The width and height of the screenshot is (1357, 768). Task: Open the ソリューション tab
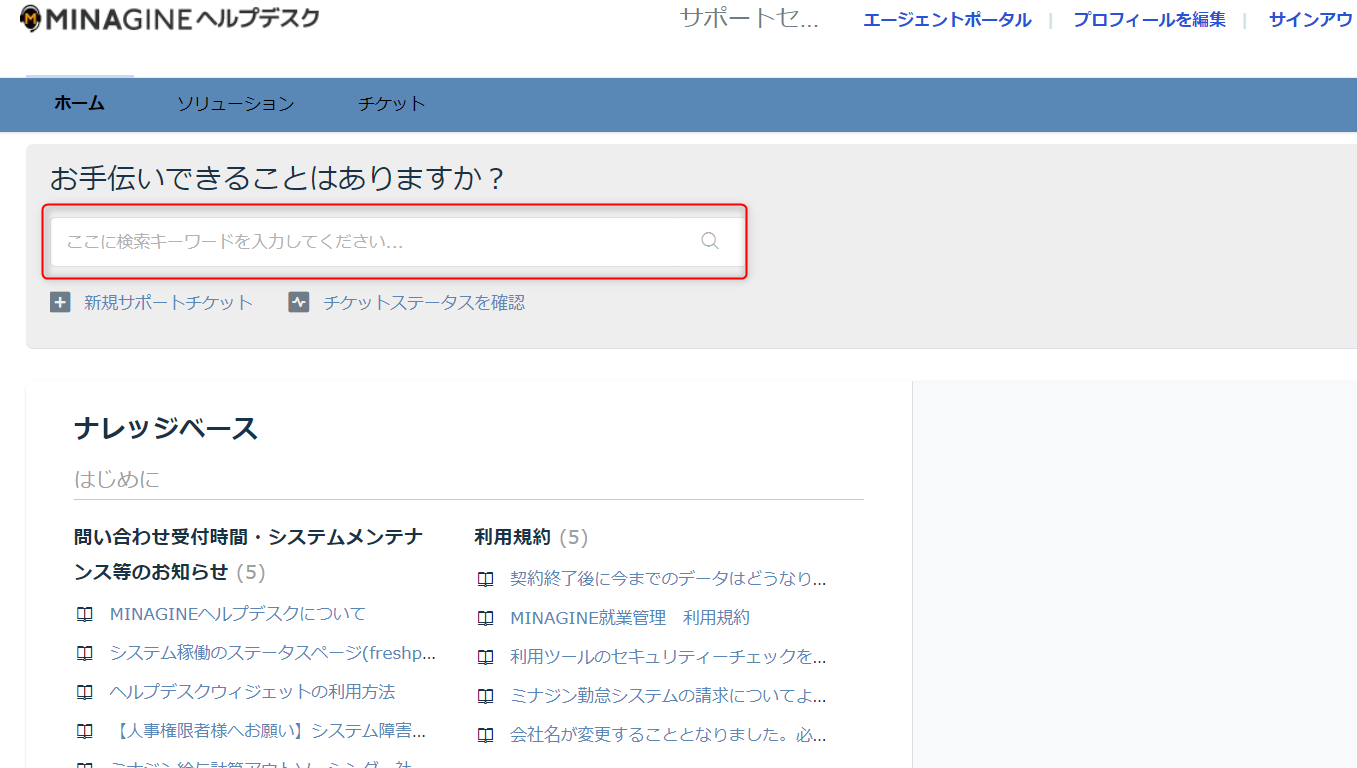coord(236,103)
